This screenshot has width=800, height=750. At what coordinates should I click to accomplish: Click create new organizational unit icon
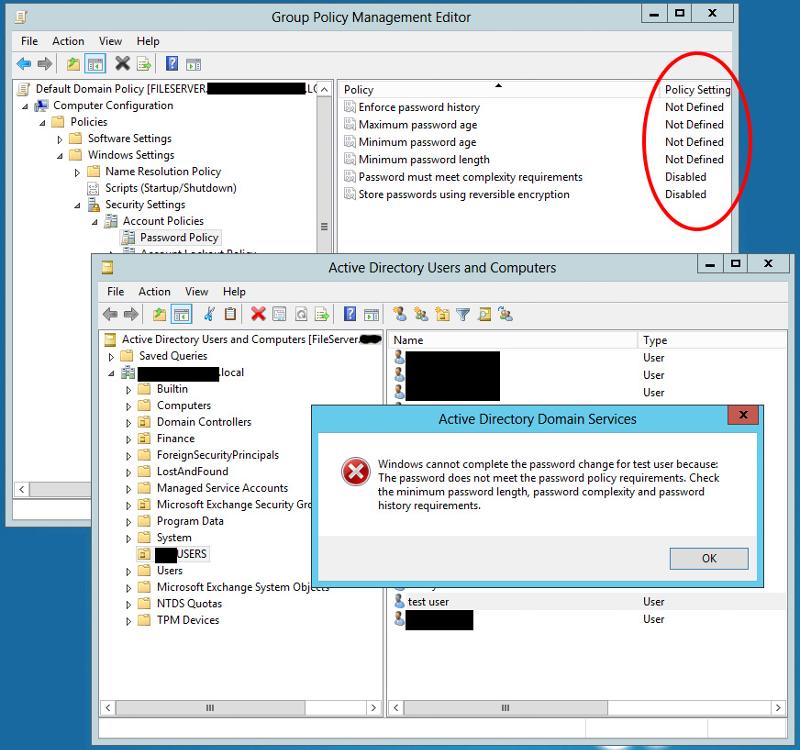pos(442,314)
